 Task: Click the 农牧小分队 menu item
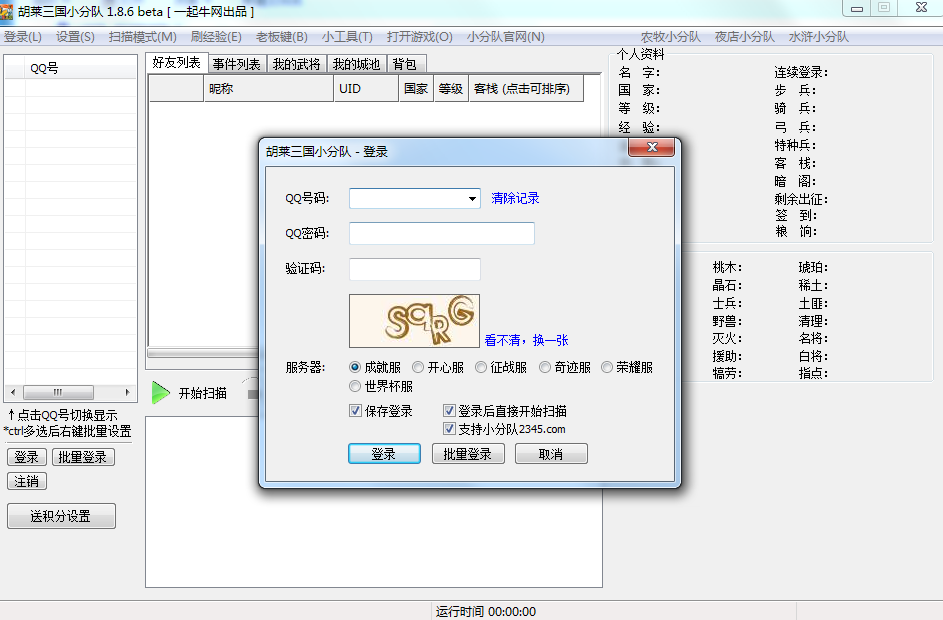point(671,37)
